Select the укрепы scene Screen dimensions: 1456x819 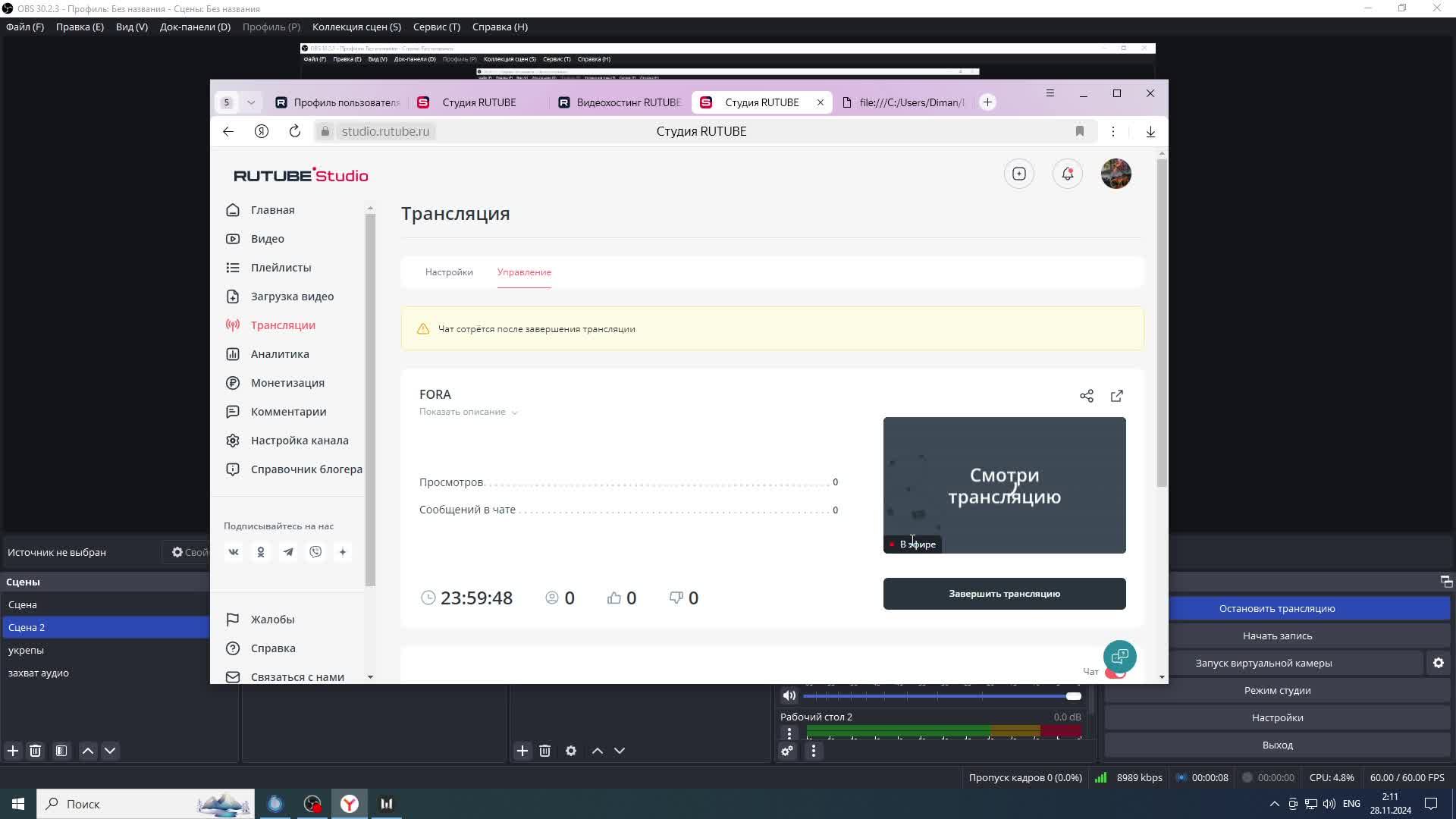coord(27,650)
